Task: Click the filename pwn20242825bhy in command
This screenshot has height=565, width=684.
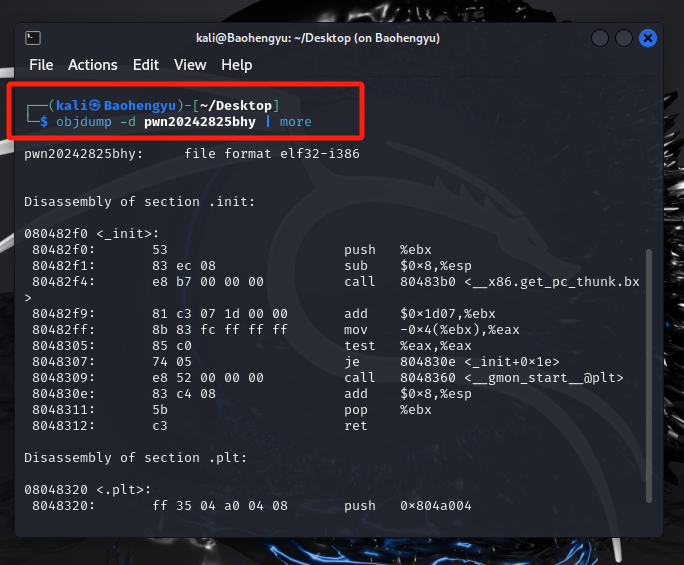Action: (200, 122)
